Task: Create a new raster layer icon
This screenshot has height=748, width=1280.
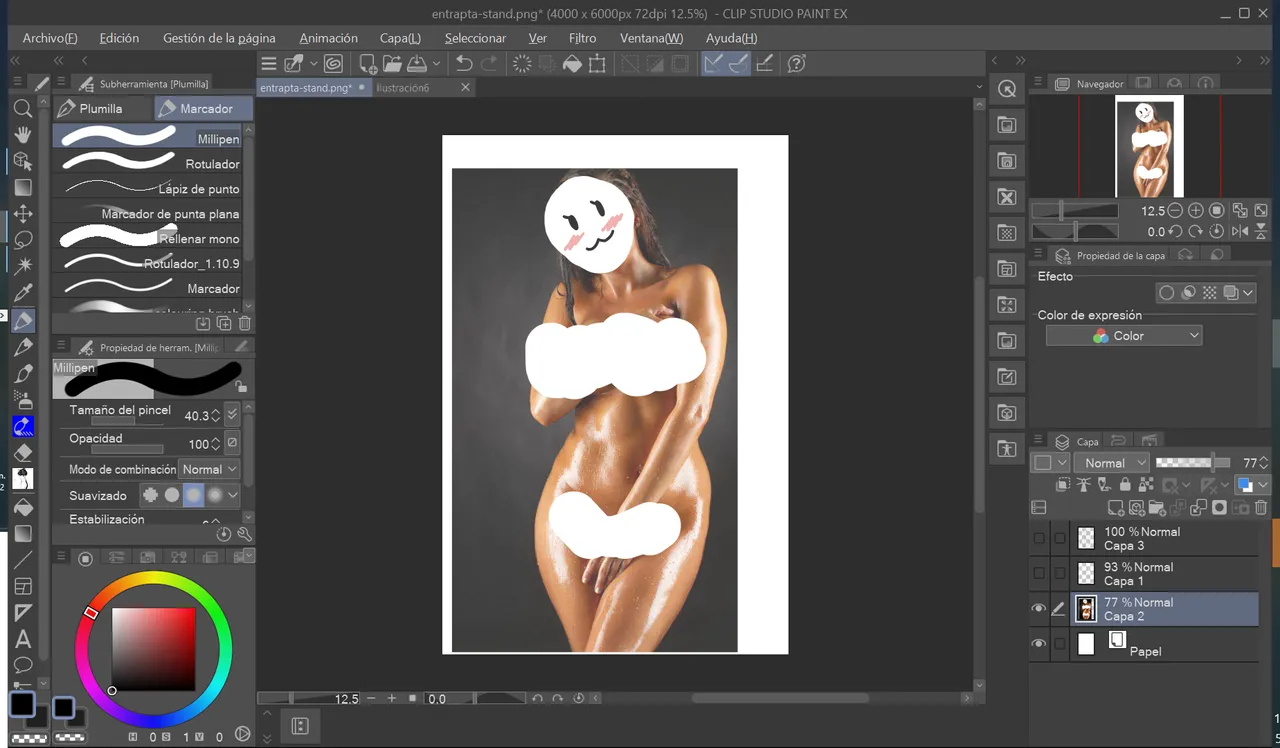Action: 1115,508
